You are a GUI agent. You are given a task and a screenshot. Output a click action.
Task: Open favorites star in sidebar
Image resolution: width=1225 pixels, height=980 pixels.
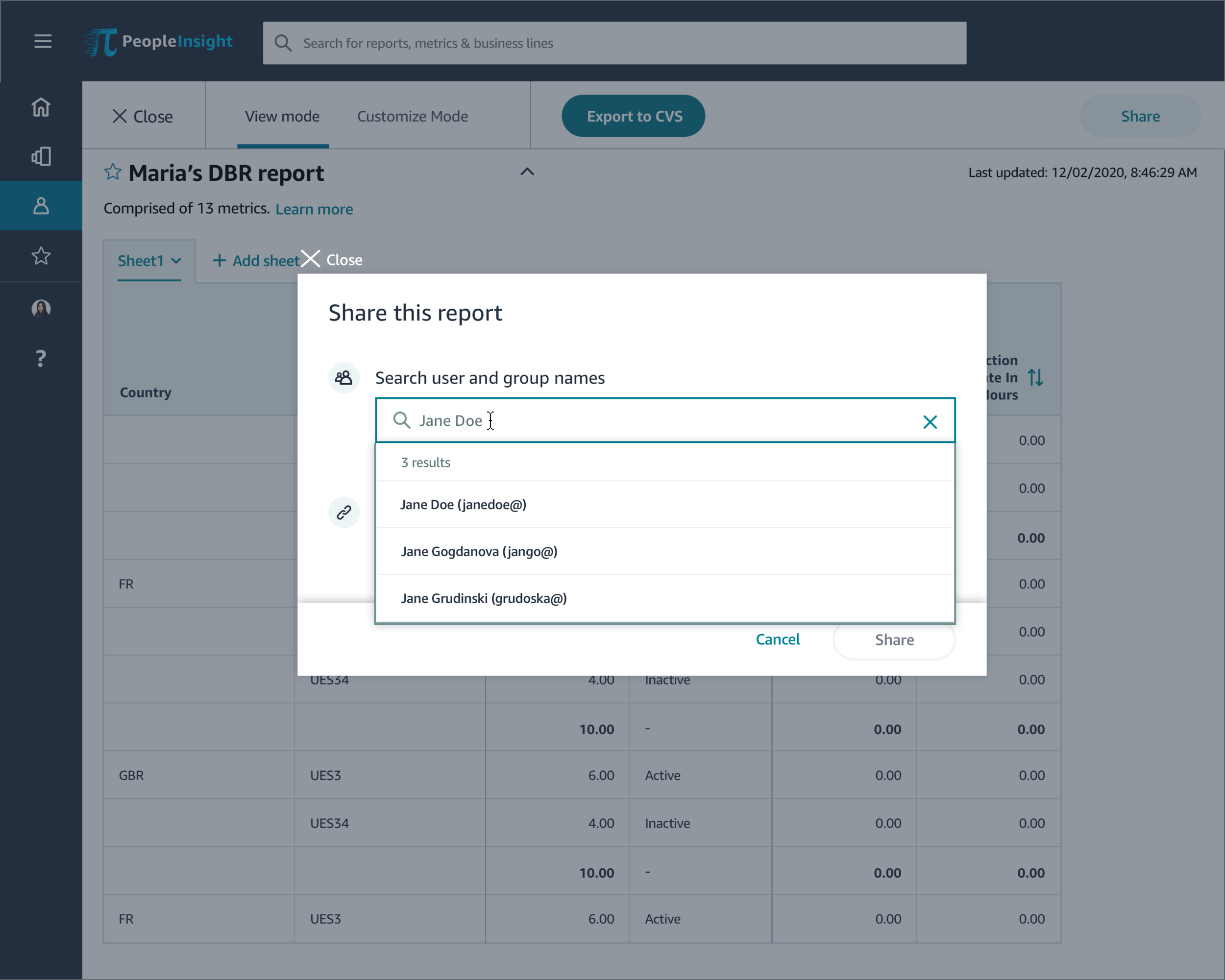click(x=41, y=256)
